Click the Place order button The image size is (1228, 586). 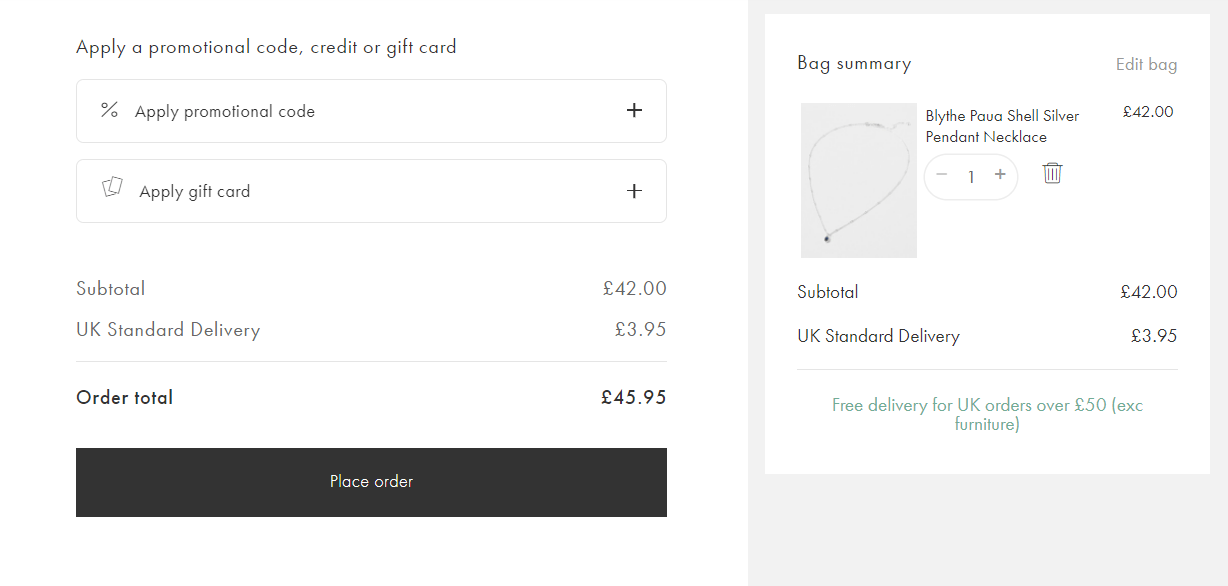click(x=371, y=481)
